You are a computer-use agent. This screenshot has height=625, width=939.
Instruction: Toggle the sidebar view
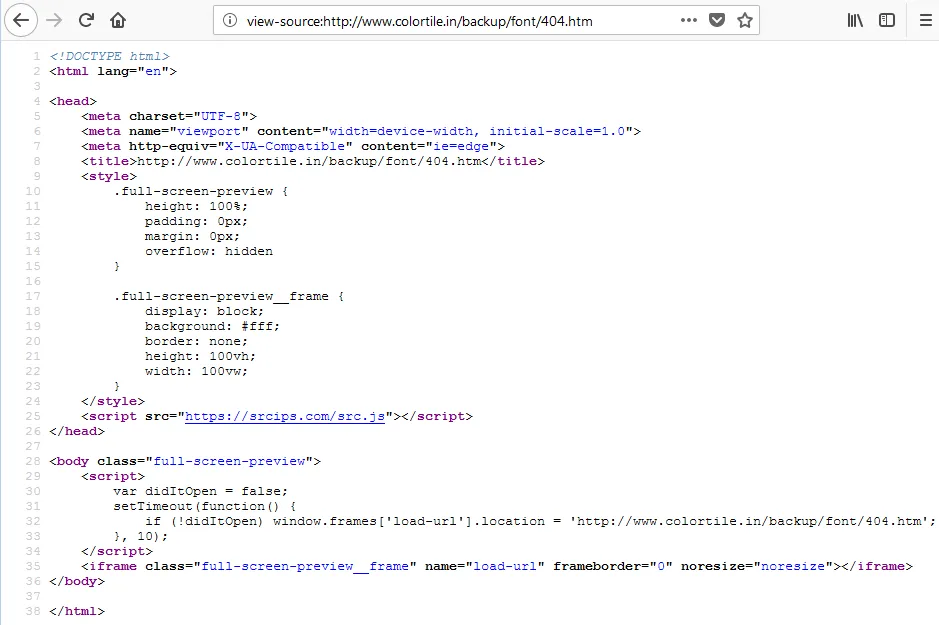point(887,20)
